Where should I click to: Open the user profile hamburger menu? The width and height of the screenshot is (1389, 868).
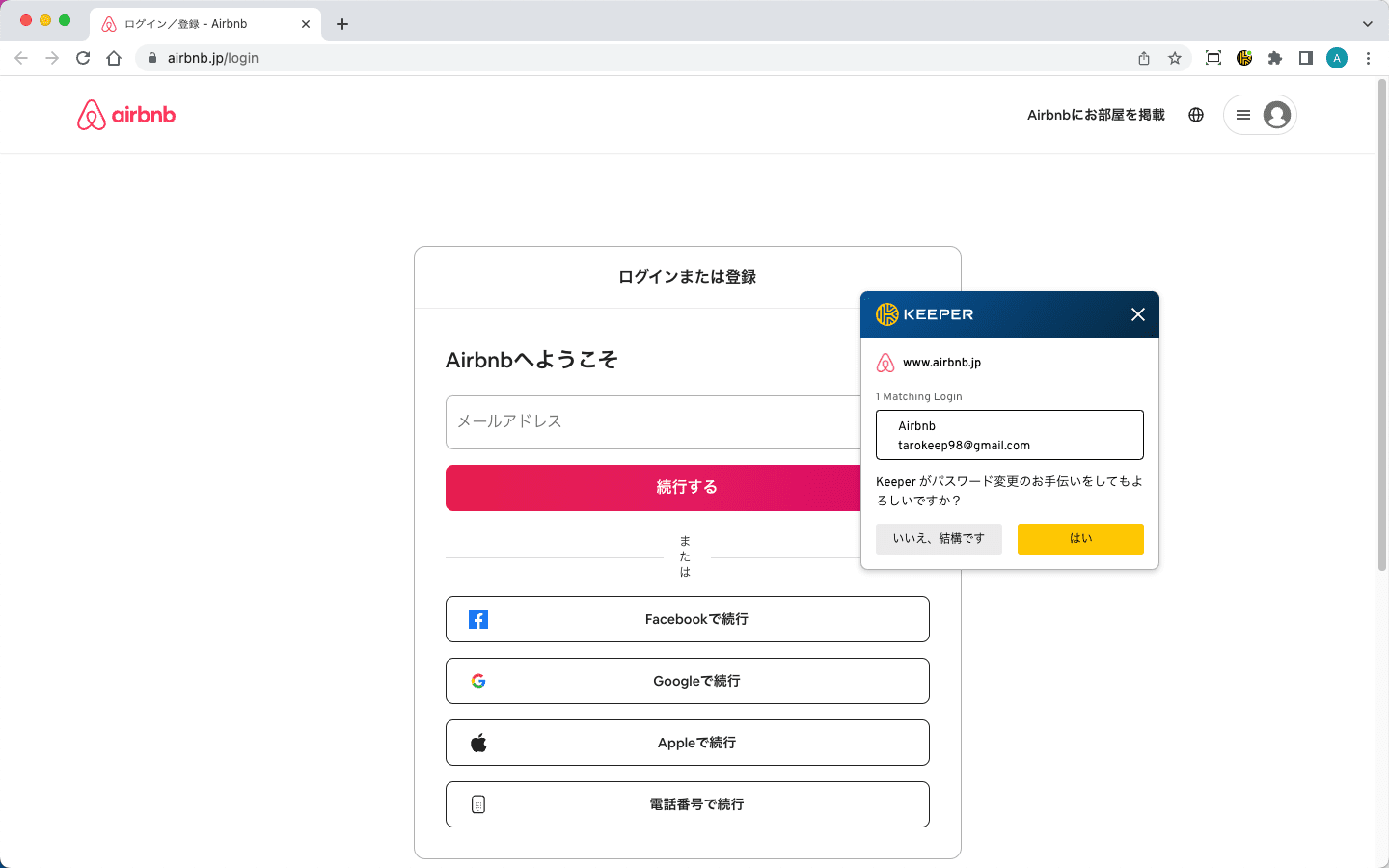click(1259, 115)
